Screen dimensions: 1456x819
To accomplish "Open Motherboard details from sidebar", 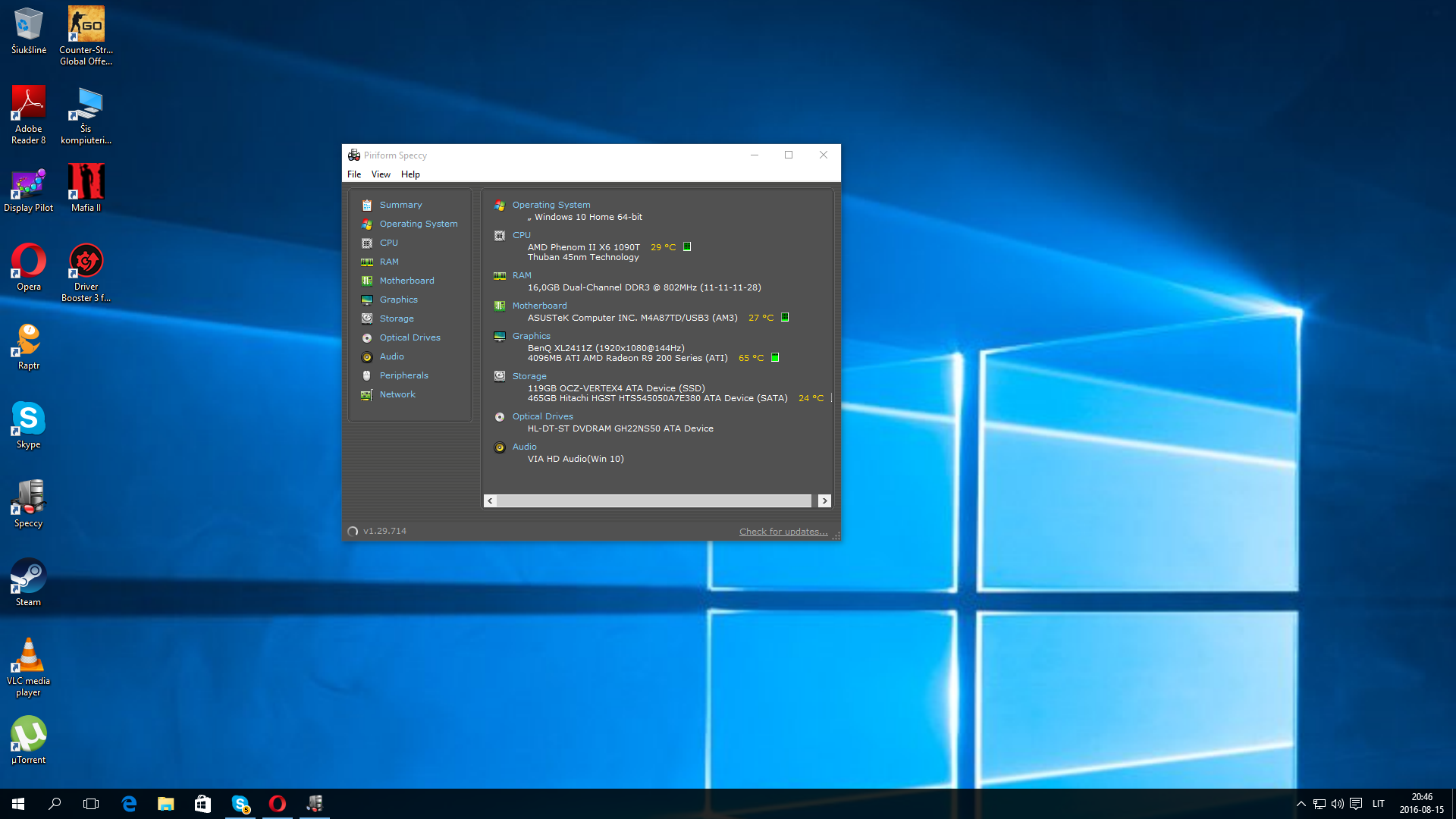I will 406,281.
